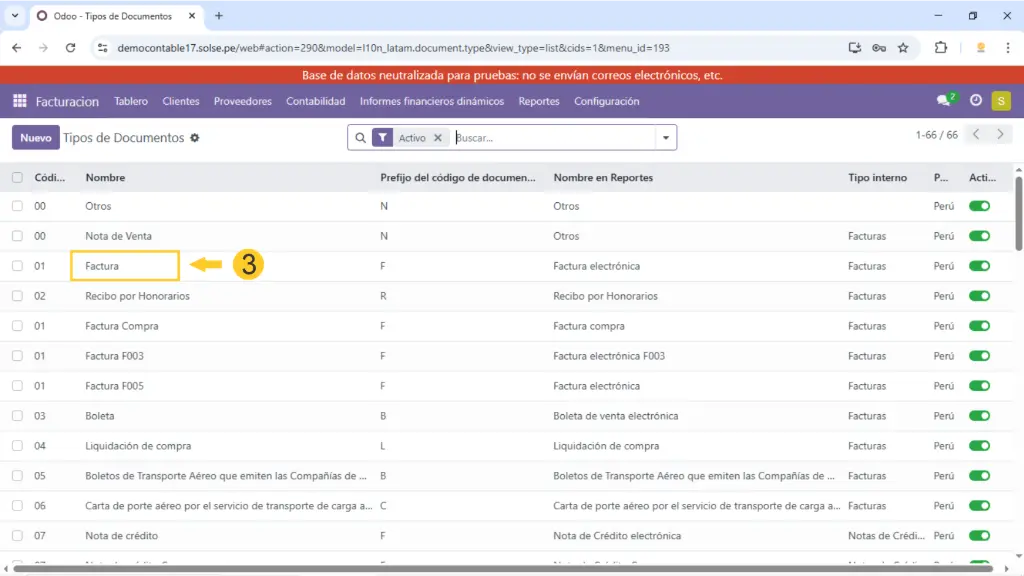1024x576 pixels.
Task: Click the Nuevo button
Action: 35,138
